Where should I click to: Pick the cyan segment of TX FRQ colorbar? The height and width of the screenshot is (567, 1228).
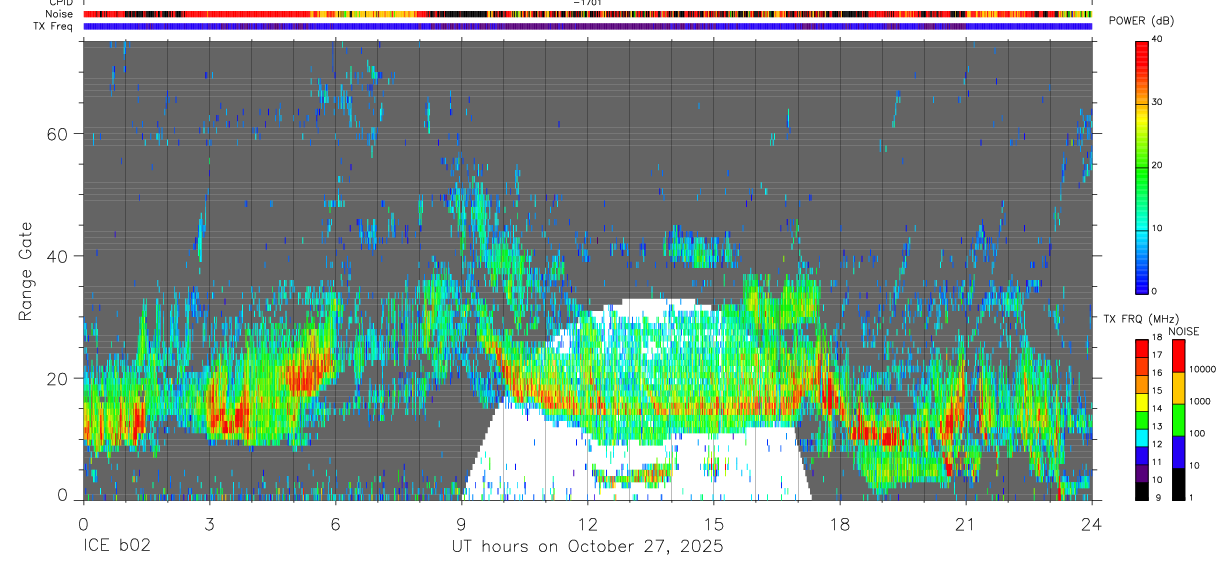[1142, 437]
